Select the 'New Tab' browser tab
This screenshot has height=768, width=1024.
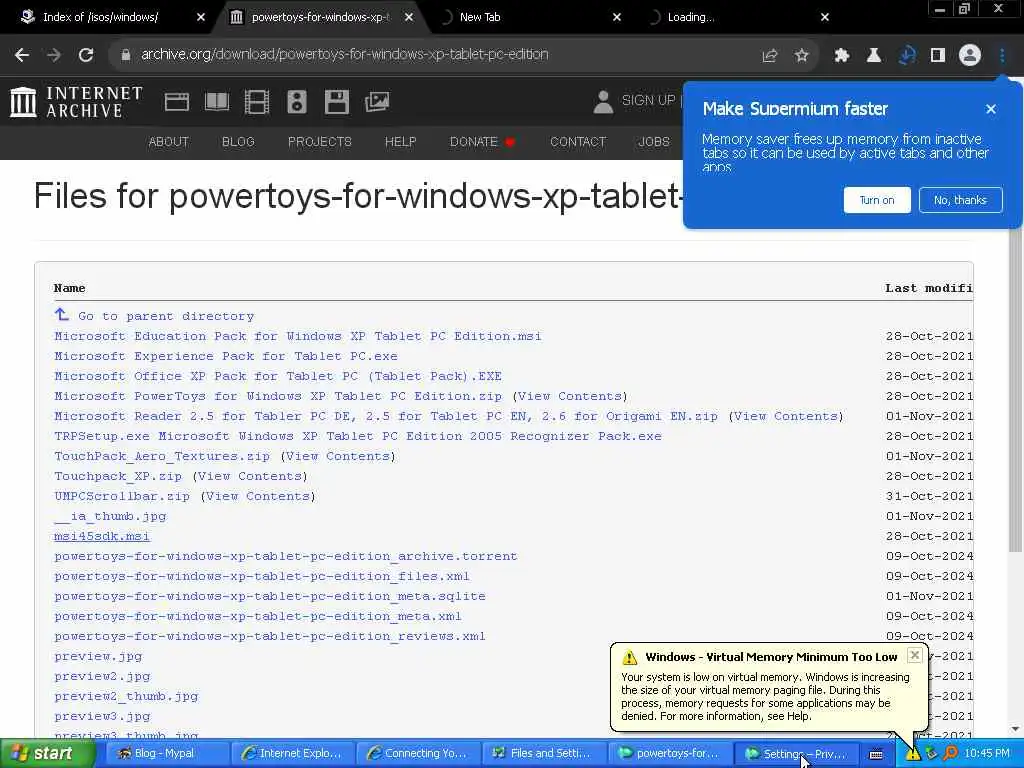pyautogui.click(x=480, y=17)
